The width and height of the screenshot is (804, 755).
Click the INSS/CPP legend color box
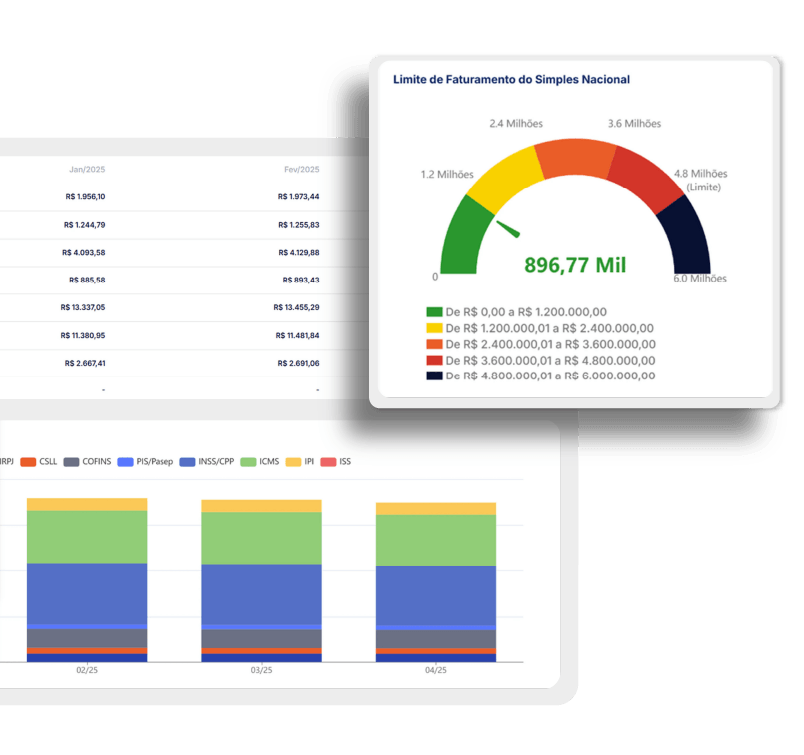point(188,462)
